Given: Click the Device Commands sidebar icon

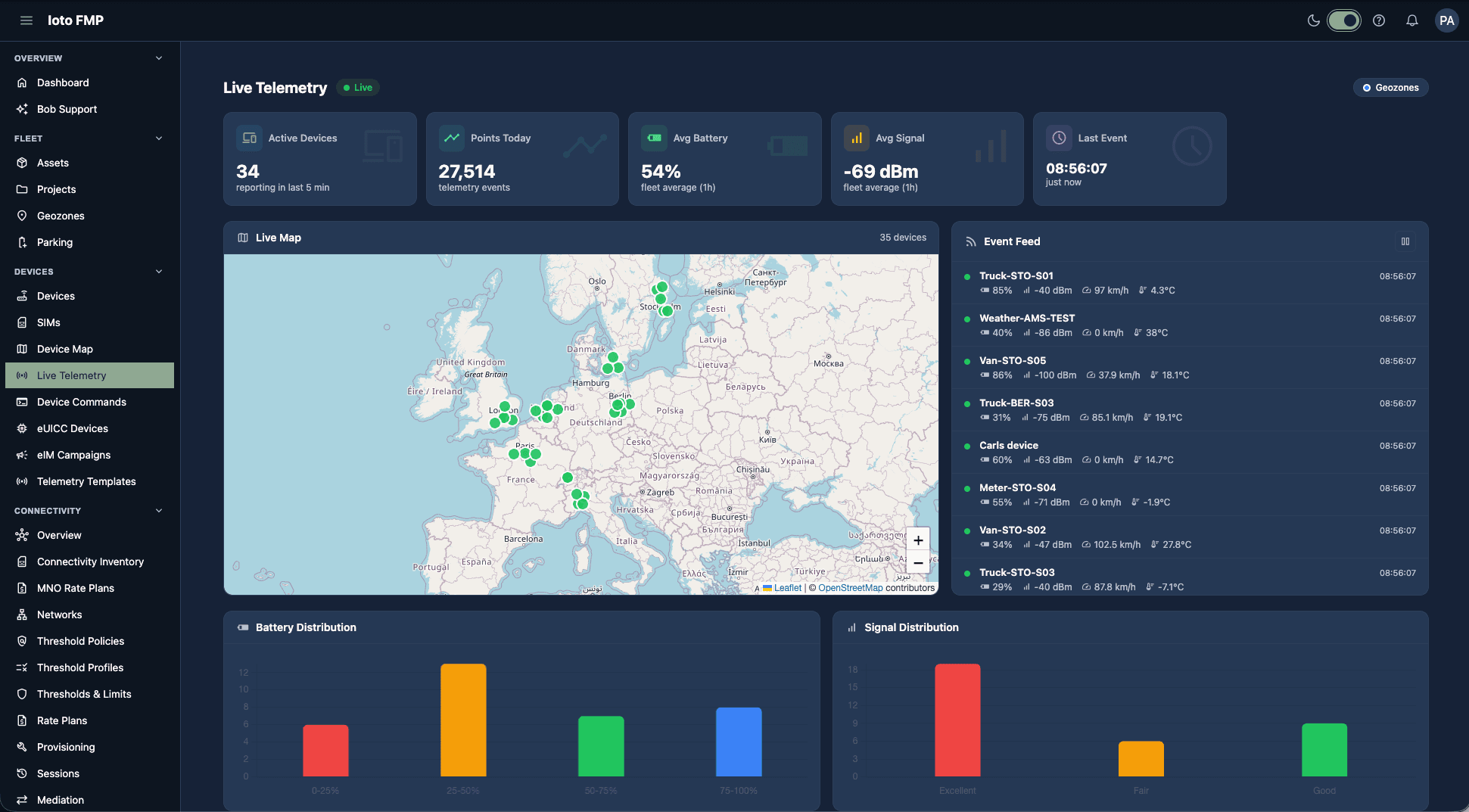Looking at the screenshot, I should tap(22, 402).
